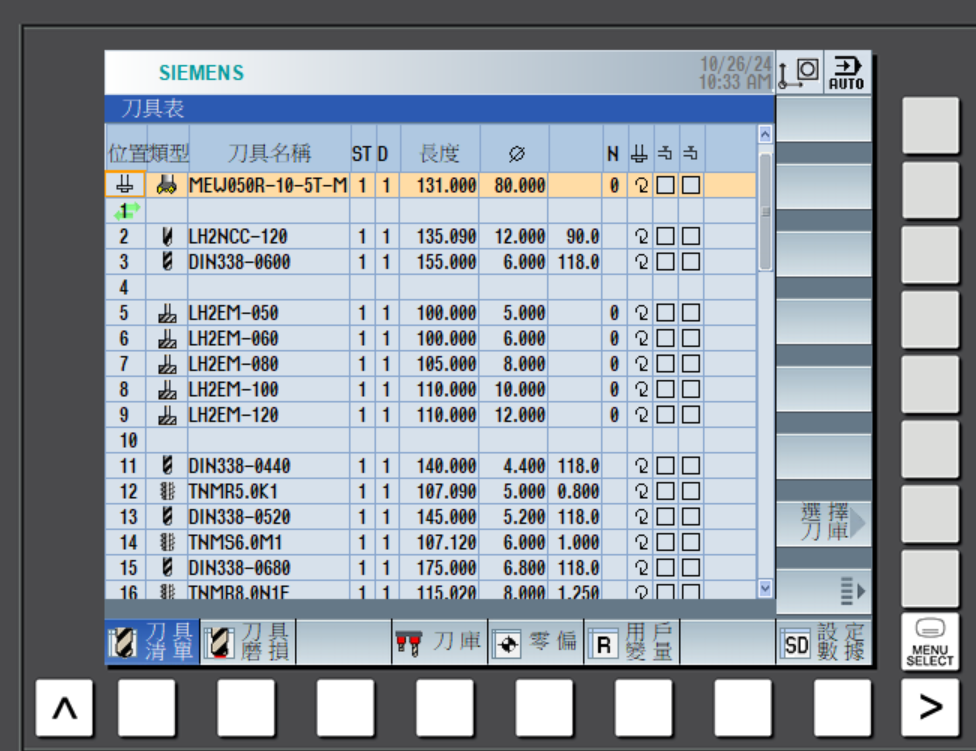Viewport: 976px width, 751px height.
Task: Click the right arrow extend key
Action: click(x=930, y=708)
